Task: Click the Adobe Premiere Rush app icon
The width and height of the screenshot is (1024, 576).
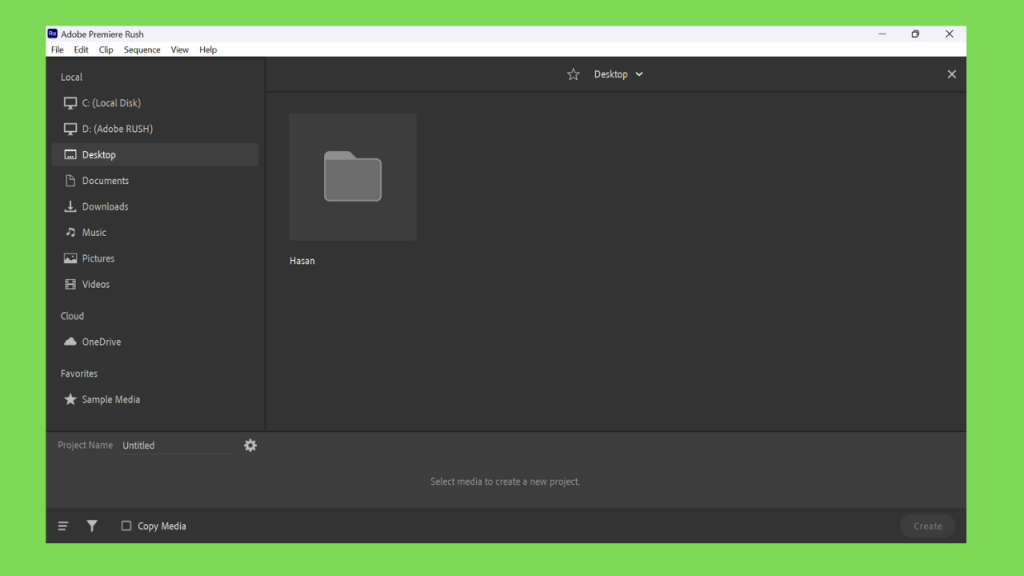Action: point(52,34)
